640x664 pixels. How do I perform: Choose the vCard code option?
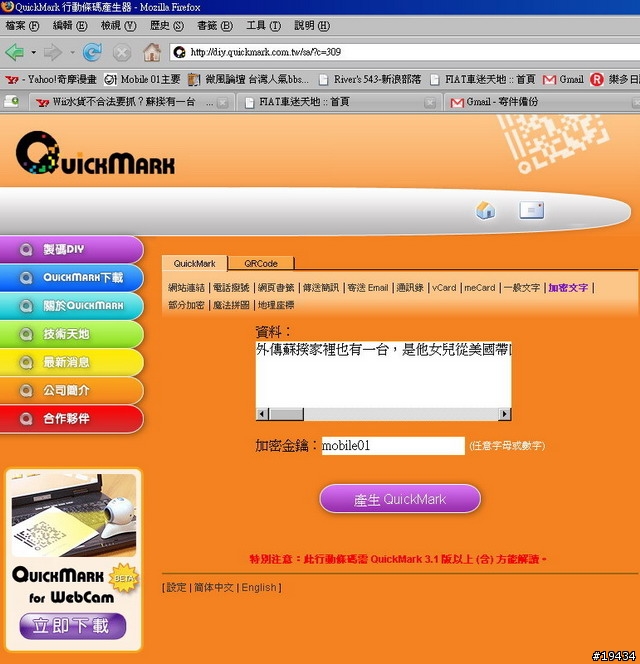point(444,288)
